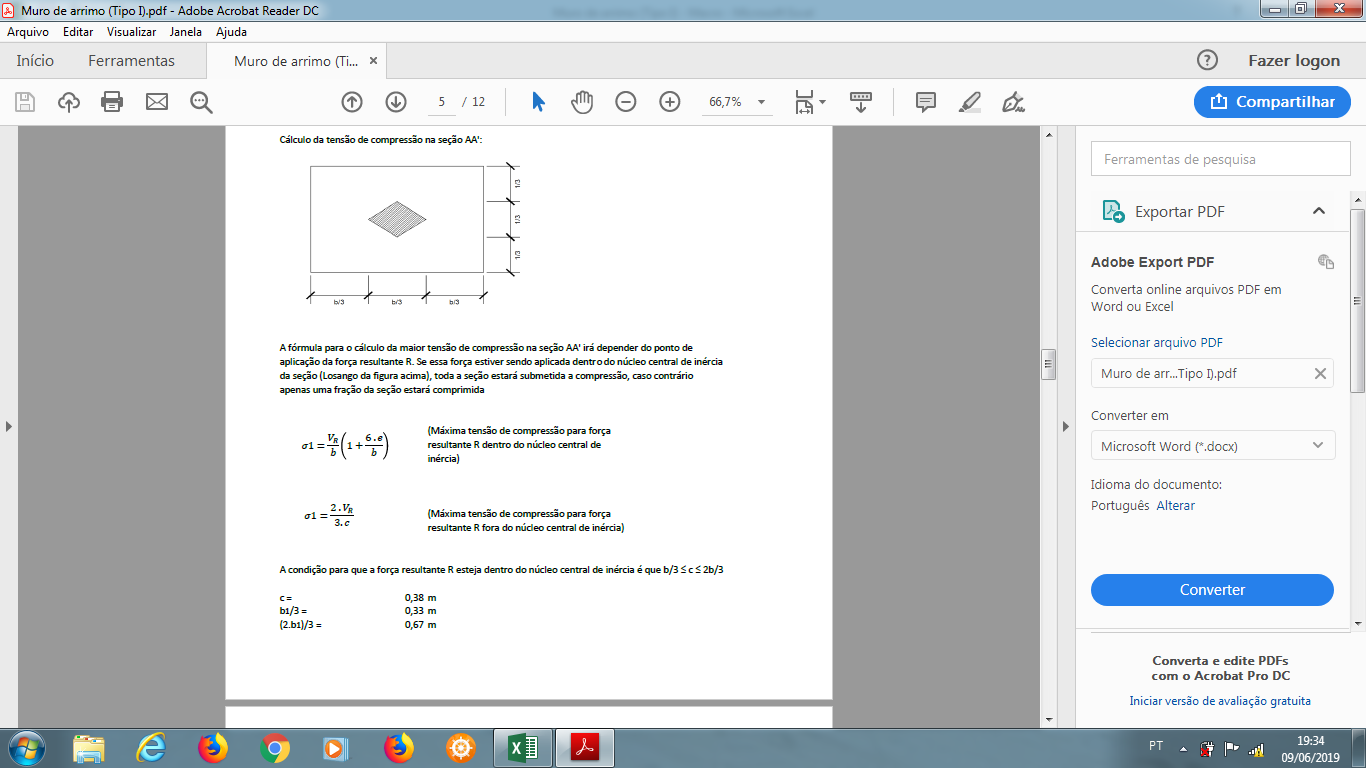Click the Selecionar arquivo PDF link

[x=1157, y=343]
